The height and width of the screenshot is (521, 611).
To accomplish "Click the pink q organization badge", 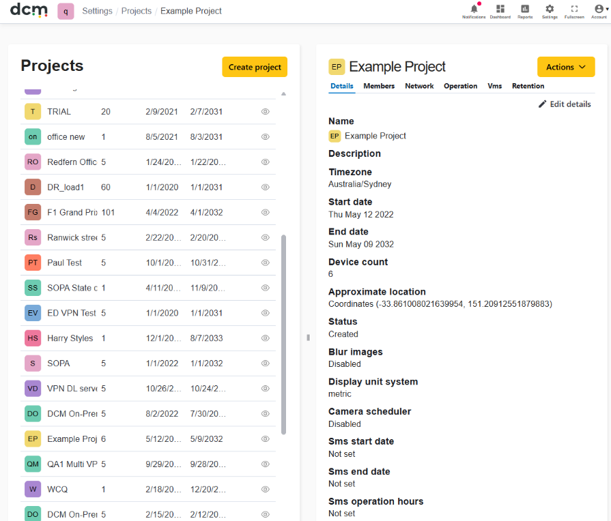I will point(65,11).
